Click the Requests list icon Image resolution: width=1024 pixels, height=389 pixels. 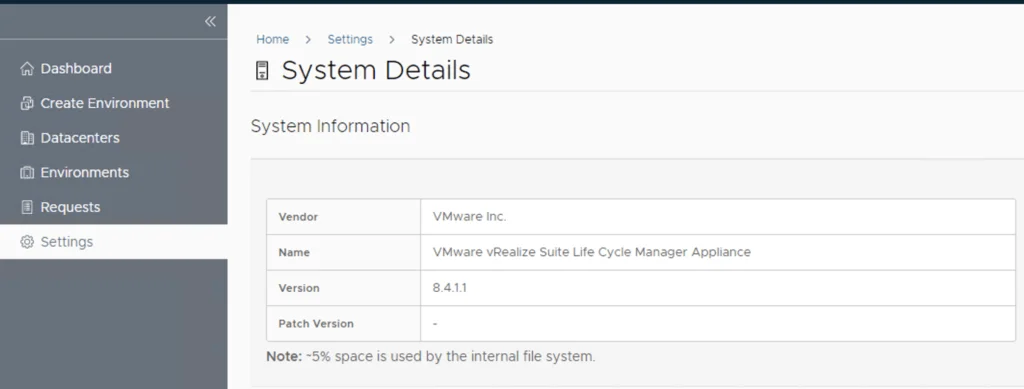click(27, 207)
